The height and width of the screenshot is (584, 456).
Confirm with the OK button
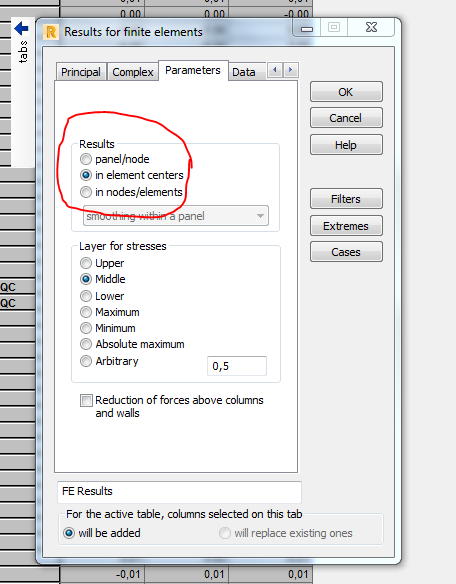click(346, 92)
